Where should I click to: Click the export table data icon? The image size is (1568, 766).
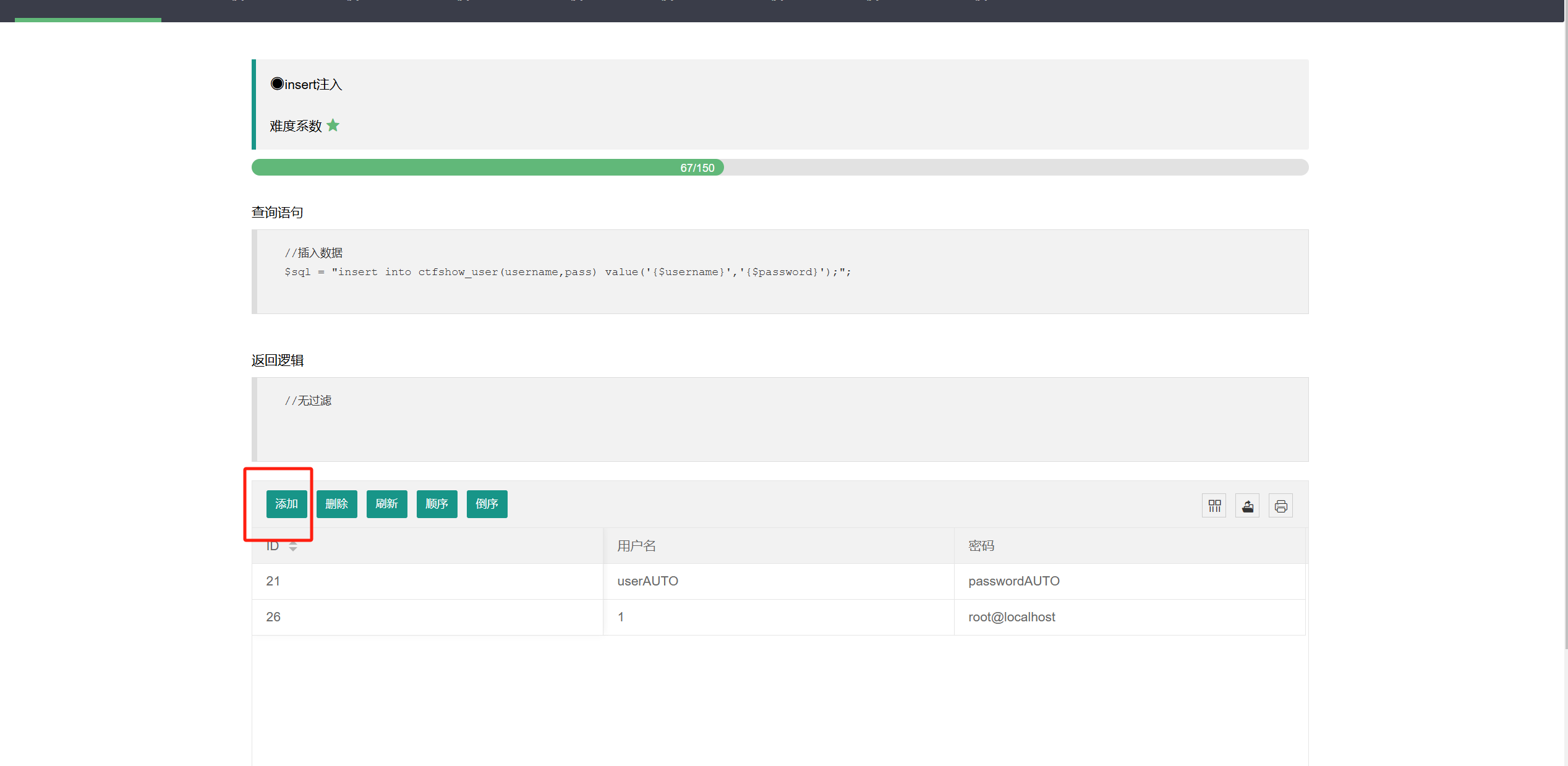pyautogui.click(x=1248, y=506)
